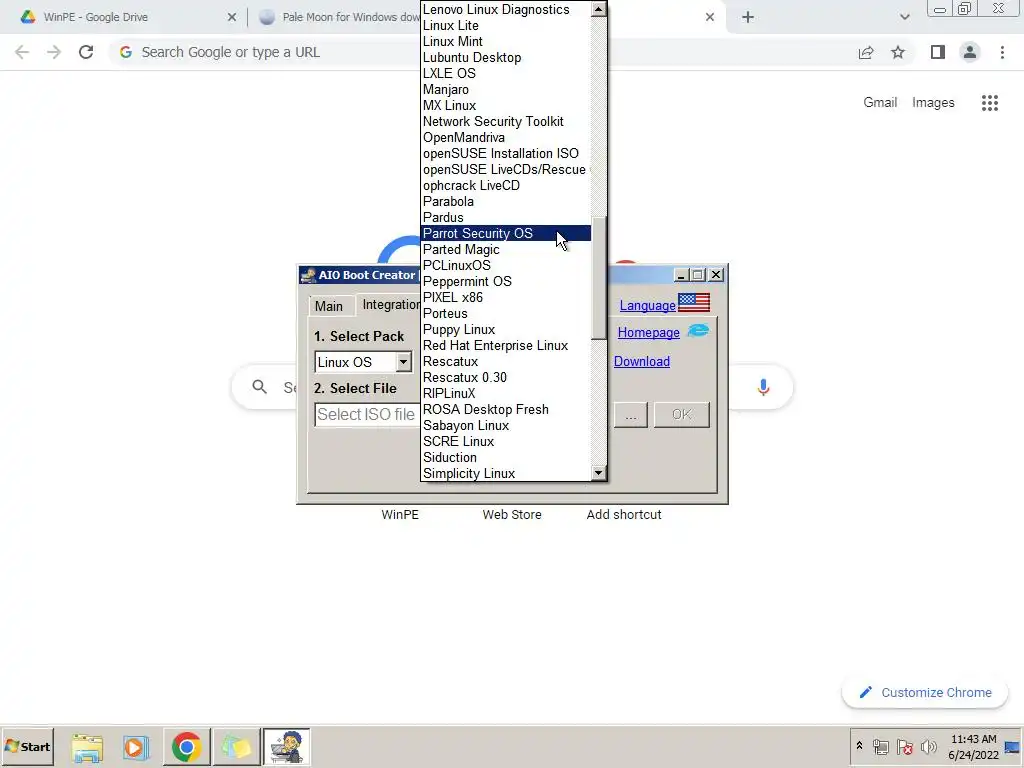This screenshot has height=768, width=1024.
Task: Select Rescatux 0.30 entry
Action: (x=505, y=377)
